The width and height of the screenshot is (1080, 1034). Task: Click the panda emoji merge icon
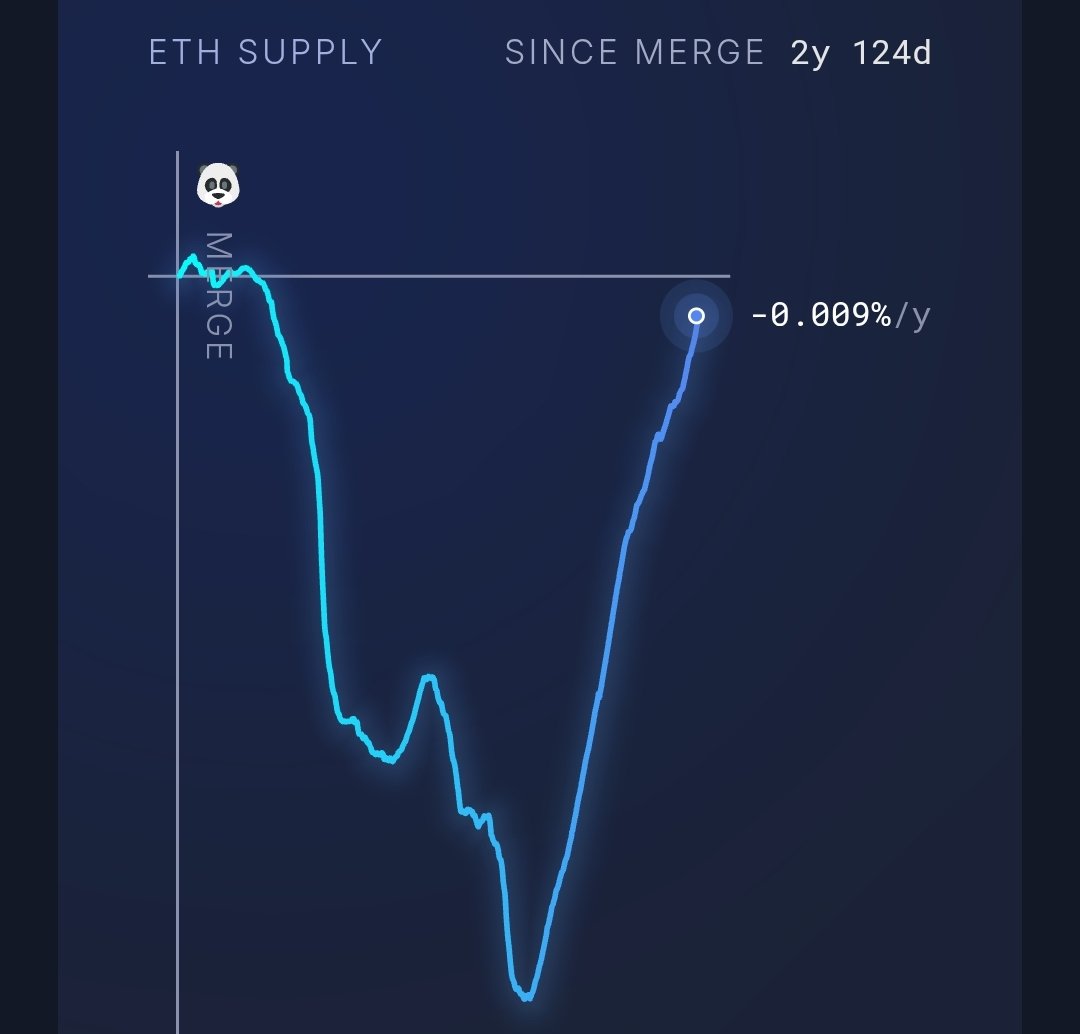(x=218, y=185)
